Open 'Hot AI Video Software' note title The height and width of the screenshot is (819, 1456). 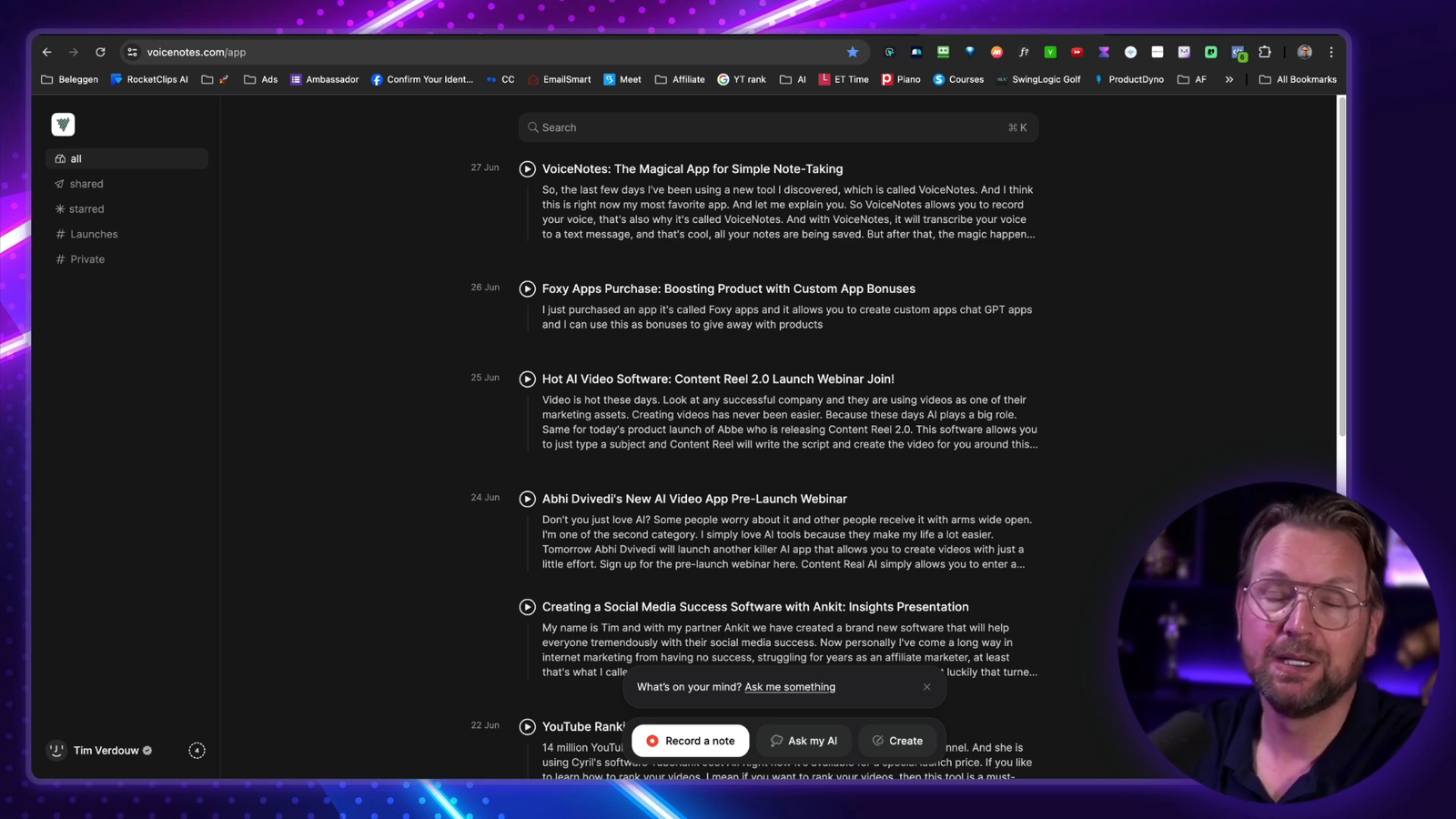718,379
